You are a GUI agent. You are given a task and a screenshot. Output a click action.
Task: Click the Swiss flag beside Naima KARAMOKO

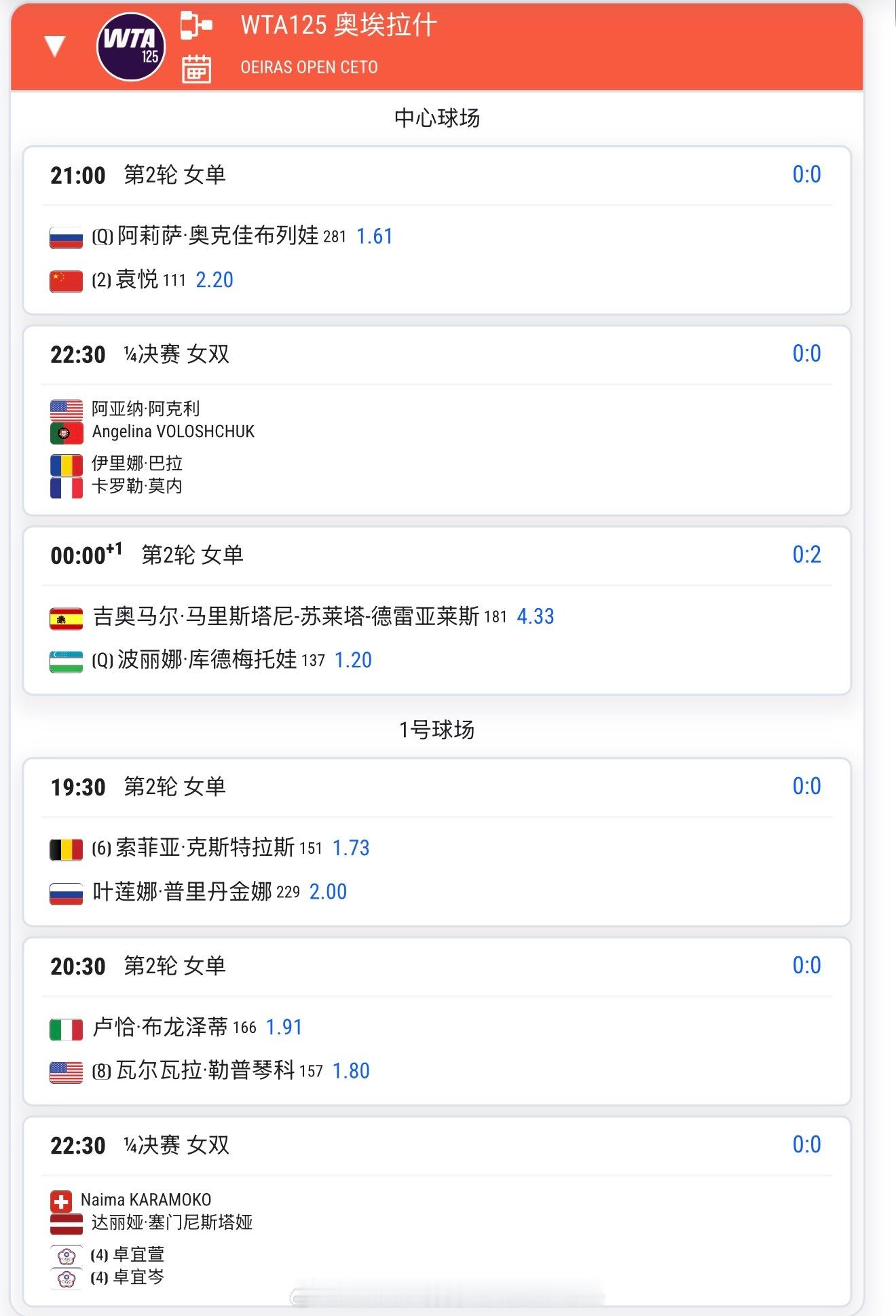(x=61, y=1202)
